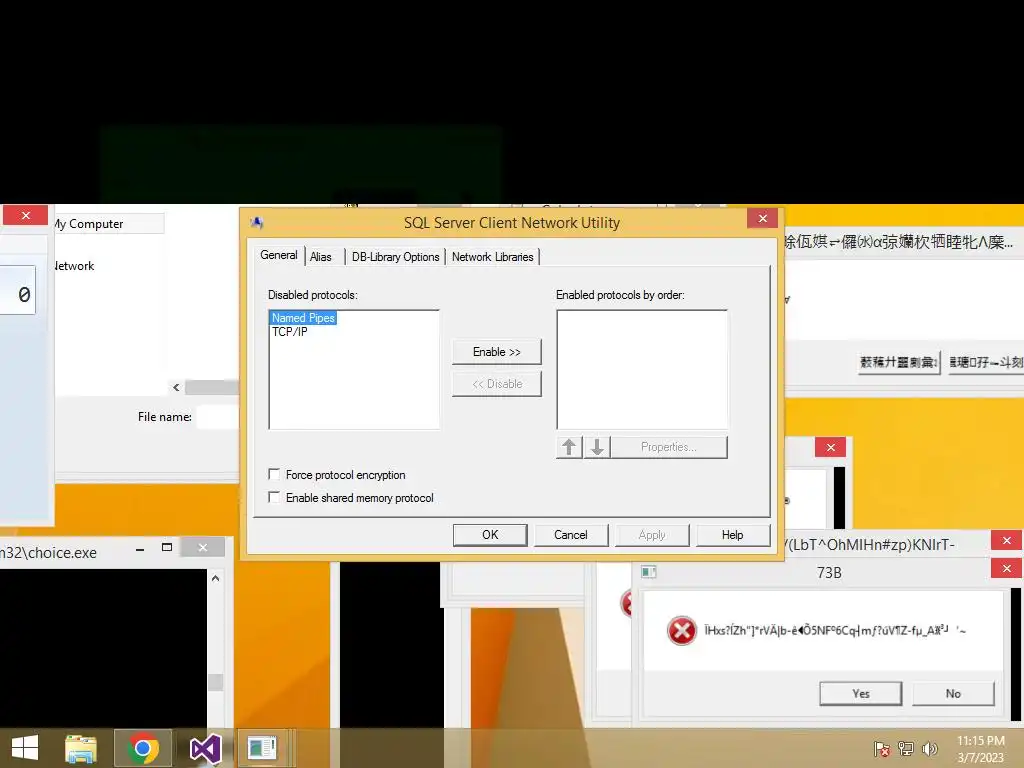
Task: Toggle Force protocol encryption checkbox
Action: click(x=274, y=474)
